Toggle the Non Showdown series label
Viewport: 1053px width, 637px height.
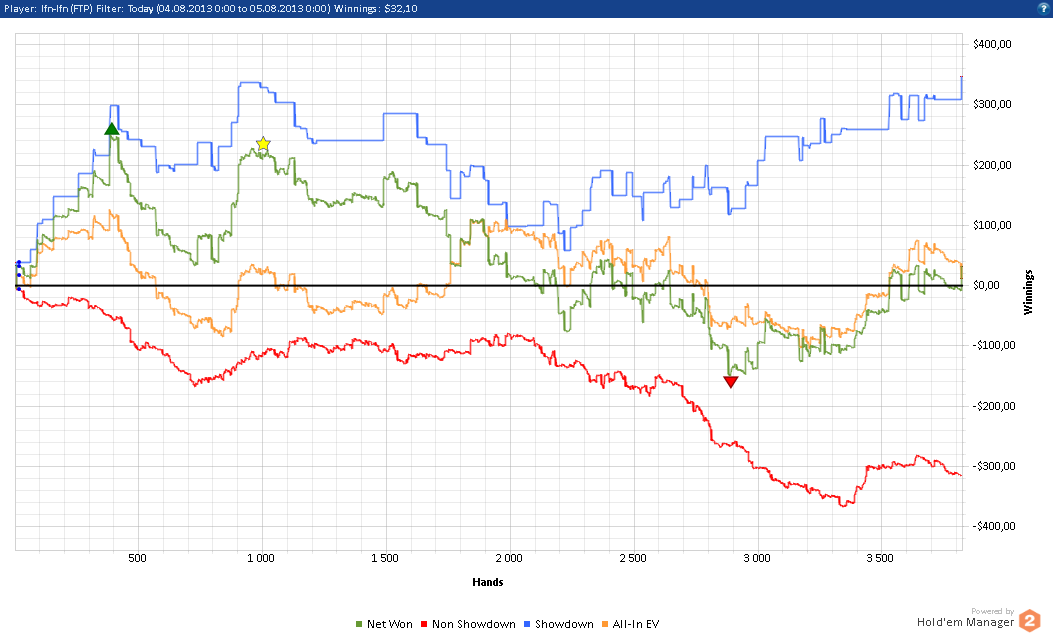click(474, 624)
